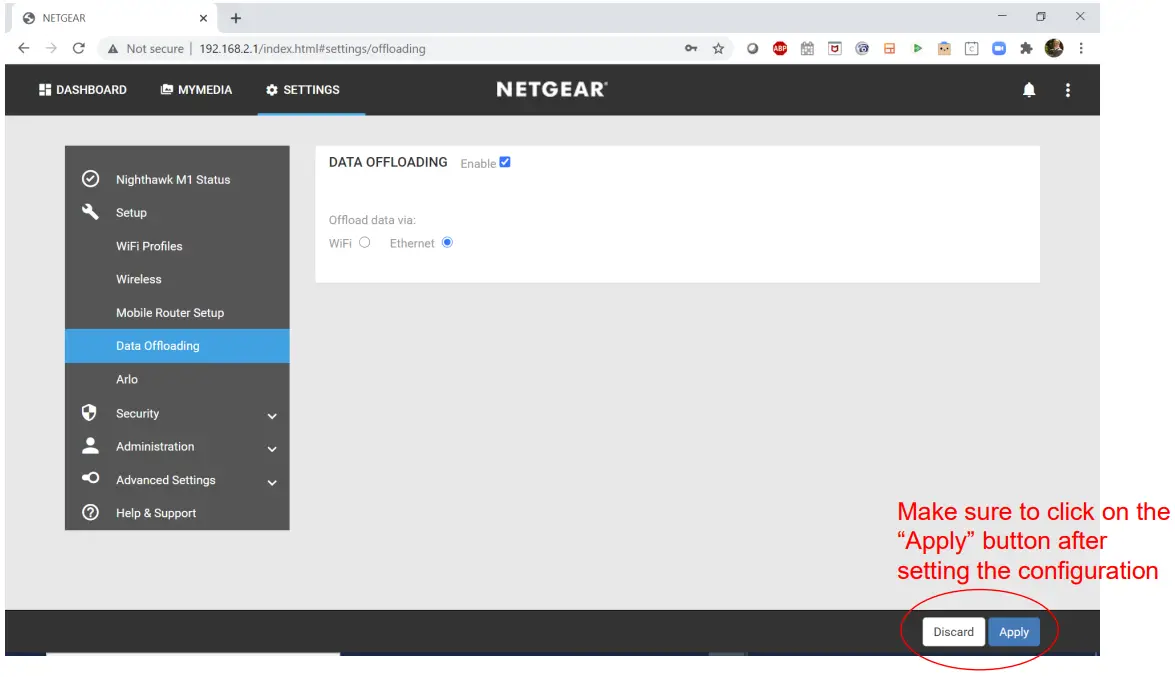Viewport: 1175px width, 677px height.
Task: Click the Discard button
Action: [x=952, y=631]
